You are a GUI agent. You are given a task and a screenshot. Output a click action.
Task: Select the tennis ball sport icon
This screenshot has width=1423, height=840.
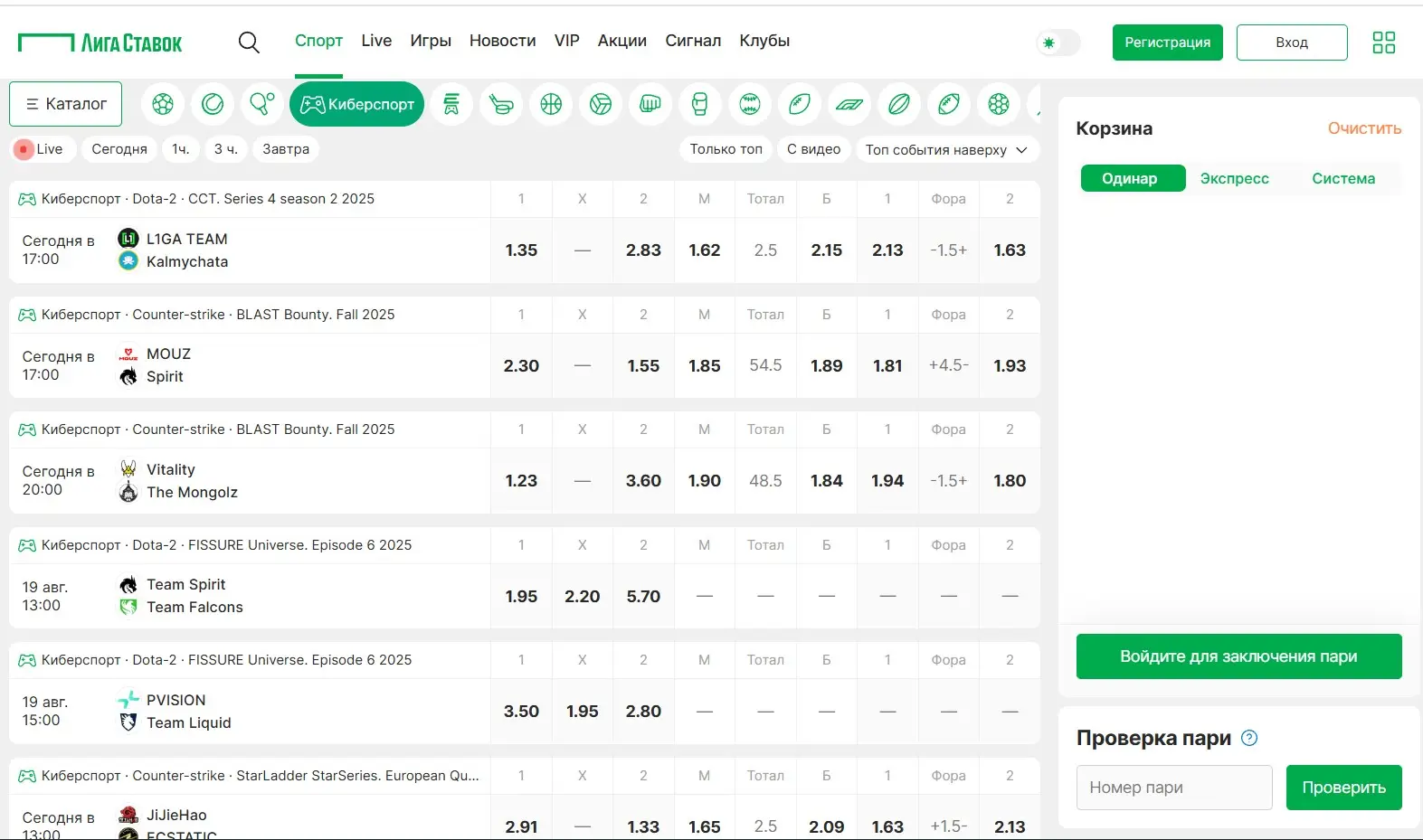(x=213, y=104)
